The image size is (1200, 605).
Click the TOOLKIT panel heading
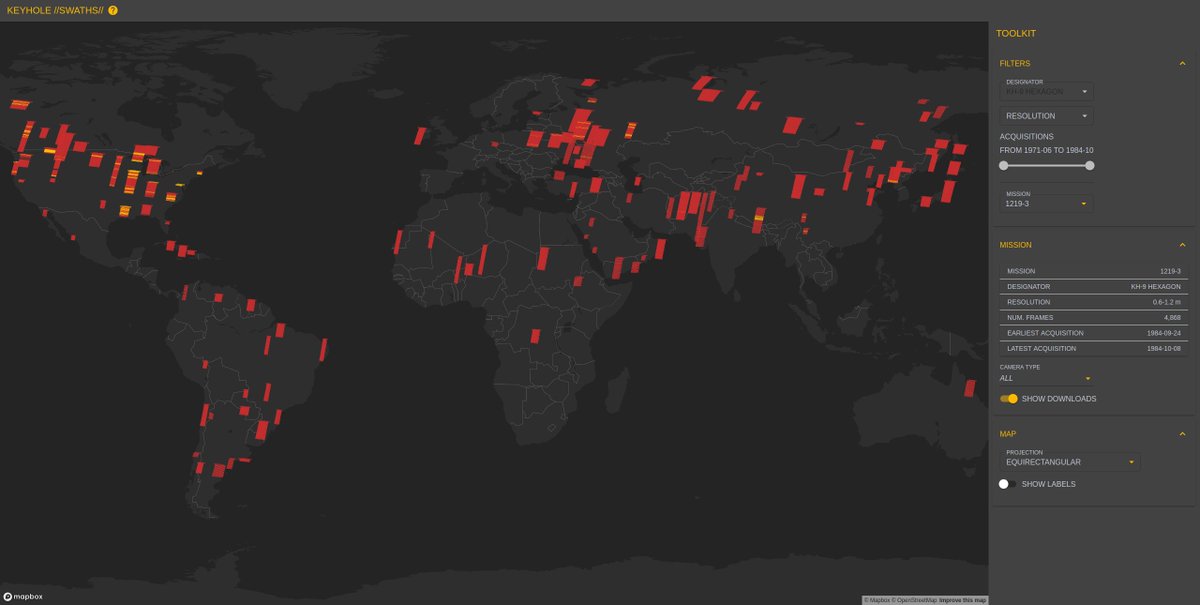pos(1016,33)
